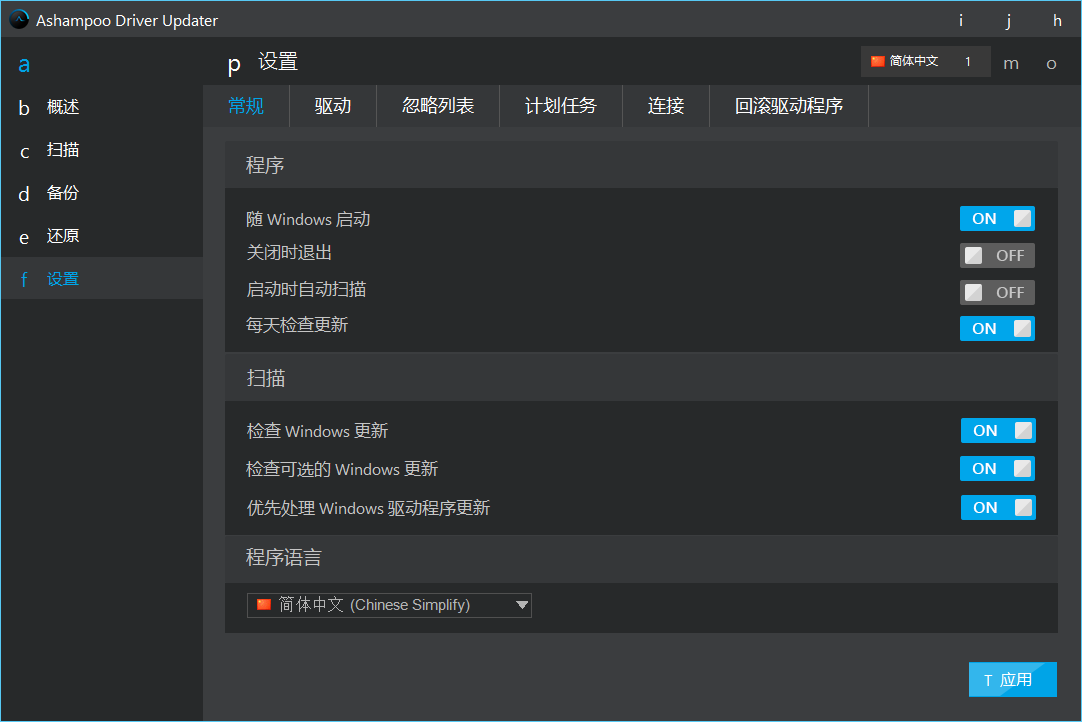Click the leftmost icon at the title bar's right
Image resolution: width=1082 pixels, height=722 pixels.
click(x=960, y=20)
